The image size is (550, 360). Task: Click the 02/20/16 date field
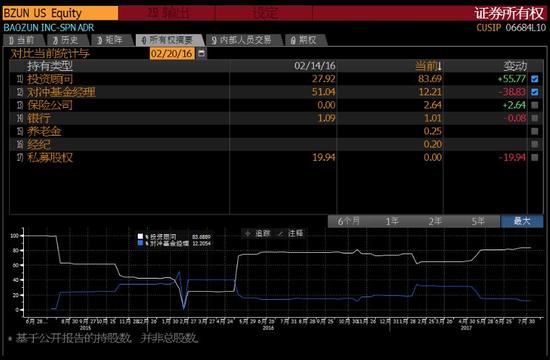tap(172, 53)
